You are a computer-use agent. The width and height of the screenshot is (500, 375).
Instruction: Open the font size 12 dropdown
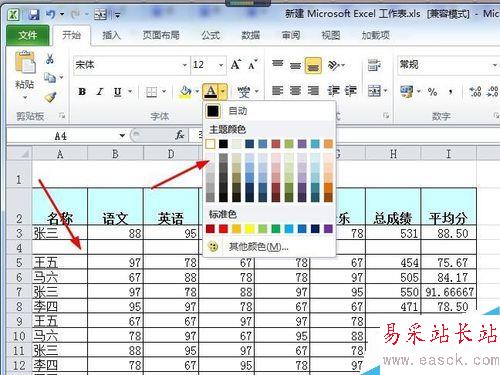tap(221, 65)
